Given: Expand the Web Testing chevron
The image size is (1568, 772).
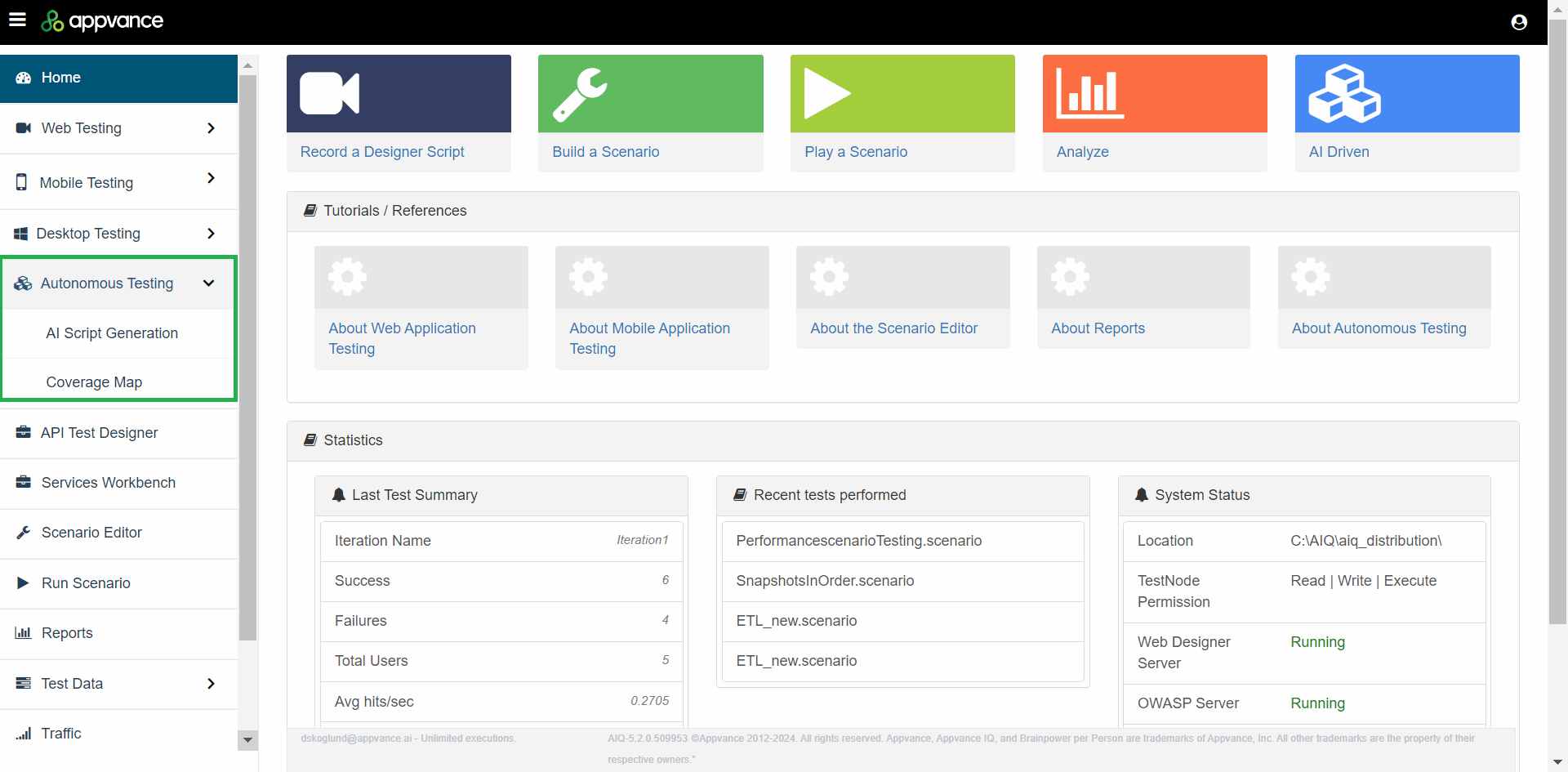Looking at the screenshot, I should (x=211, y=128).
